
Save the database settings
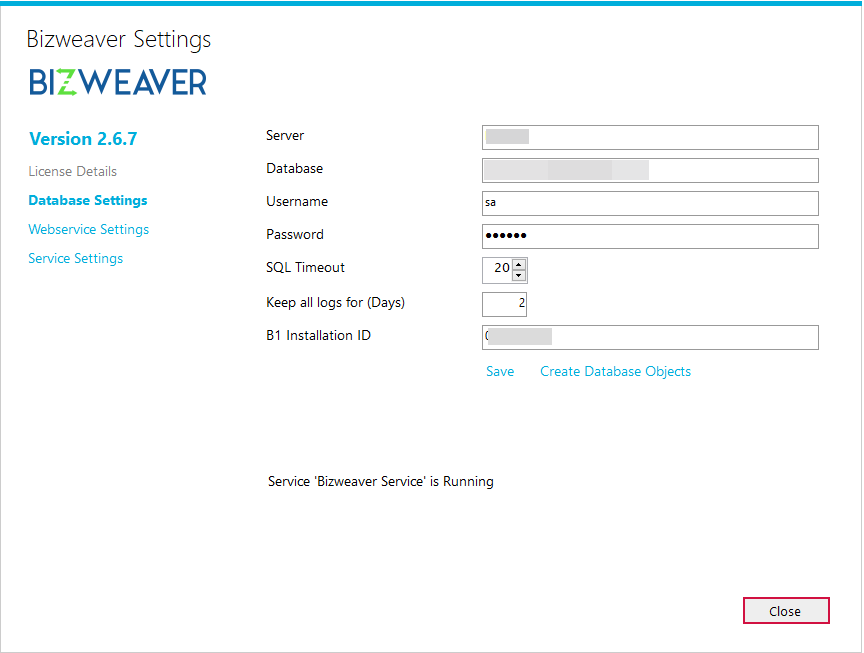[x=500, y=371]
